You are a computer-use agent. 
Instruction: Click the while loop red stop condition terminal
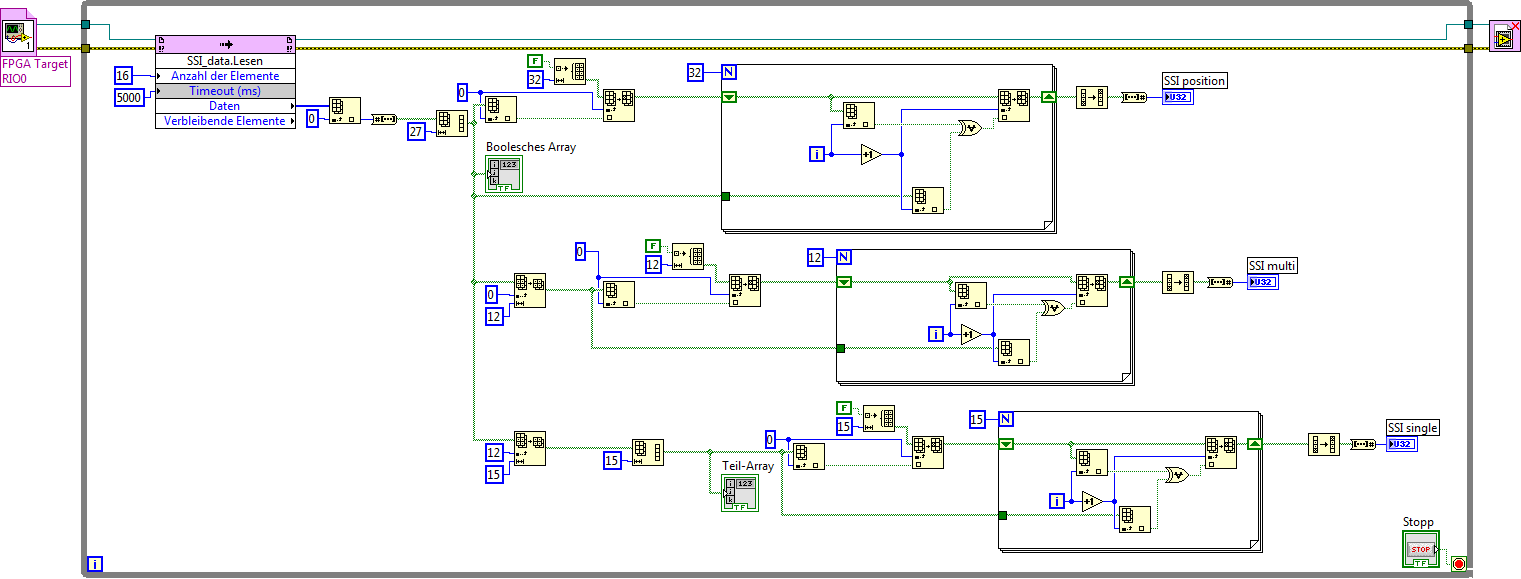(x=1458, y=564)
